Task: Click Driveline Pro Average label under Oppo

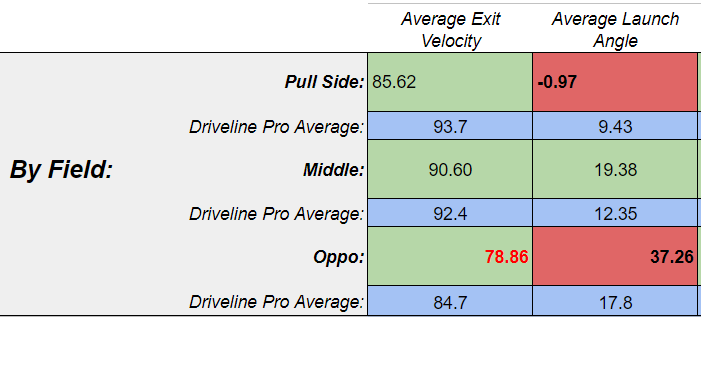Action: pyautogui.click(x=277, y=302)
